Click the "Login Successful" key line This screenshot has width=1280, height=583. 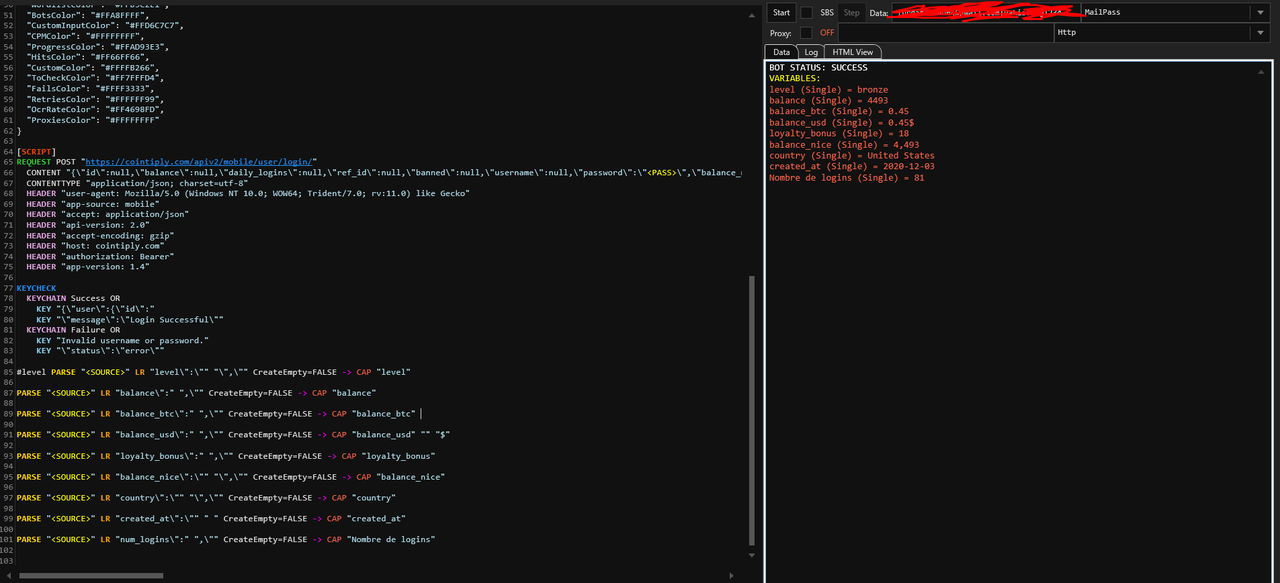coord(130,319)
